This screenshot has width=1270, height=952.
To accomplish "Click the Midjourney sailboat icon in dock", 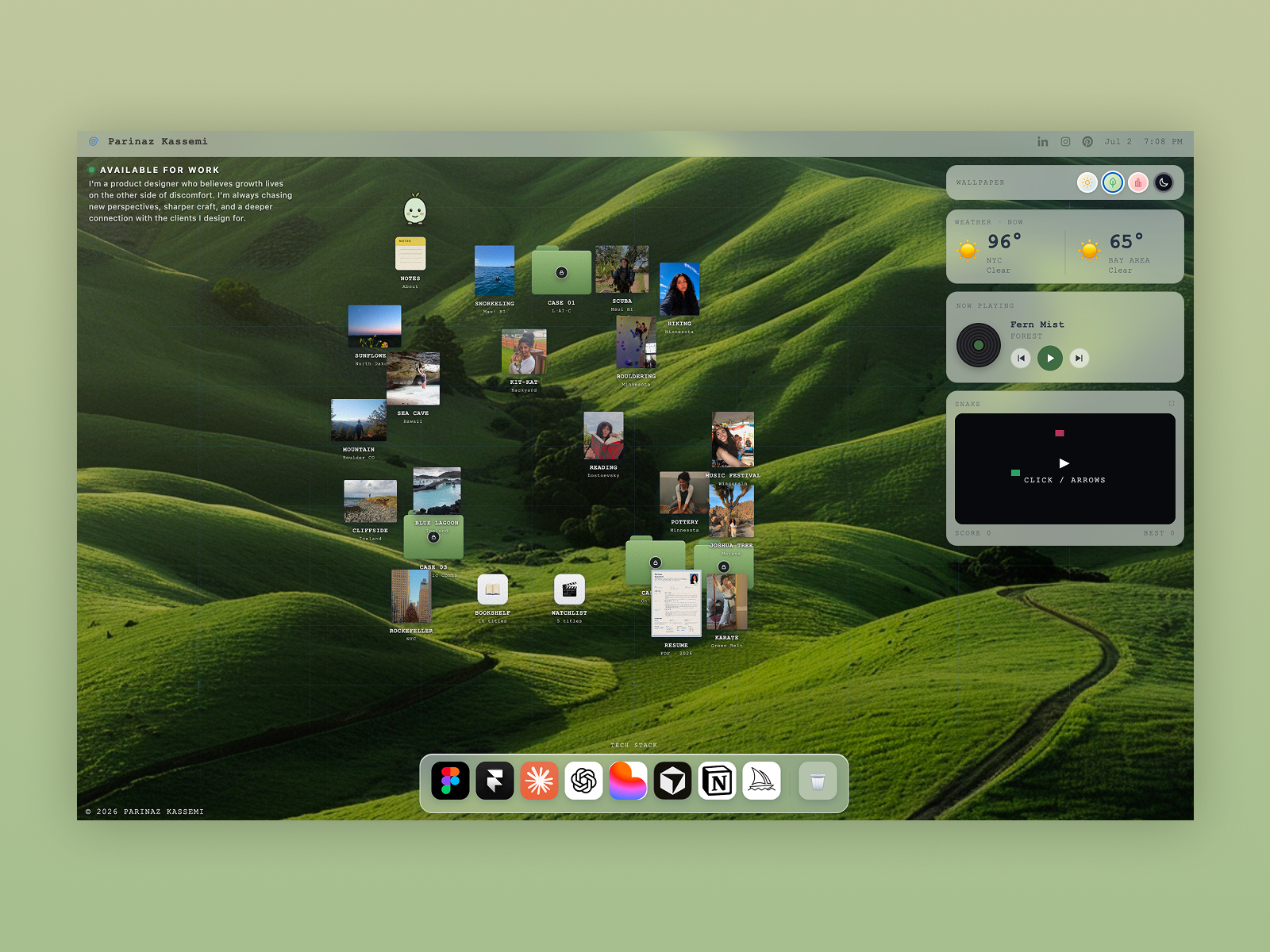I will coord(762,781).
